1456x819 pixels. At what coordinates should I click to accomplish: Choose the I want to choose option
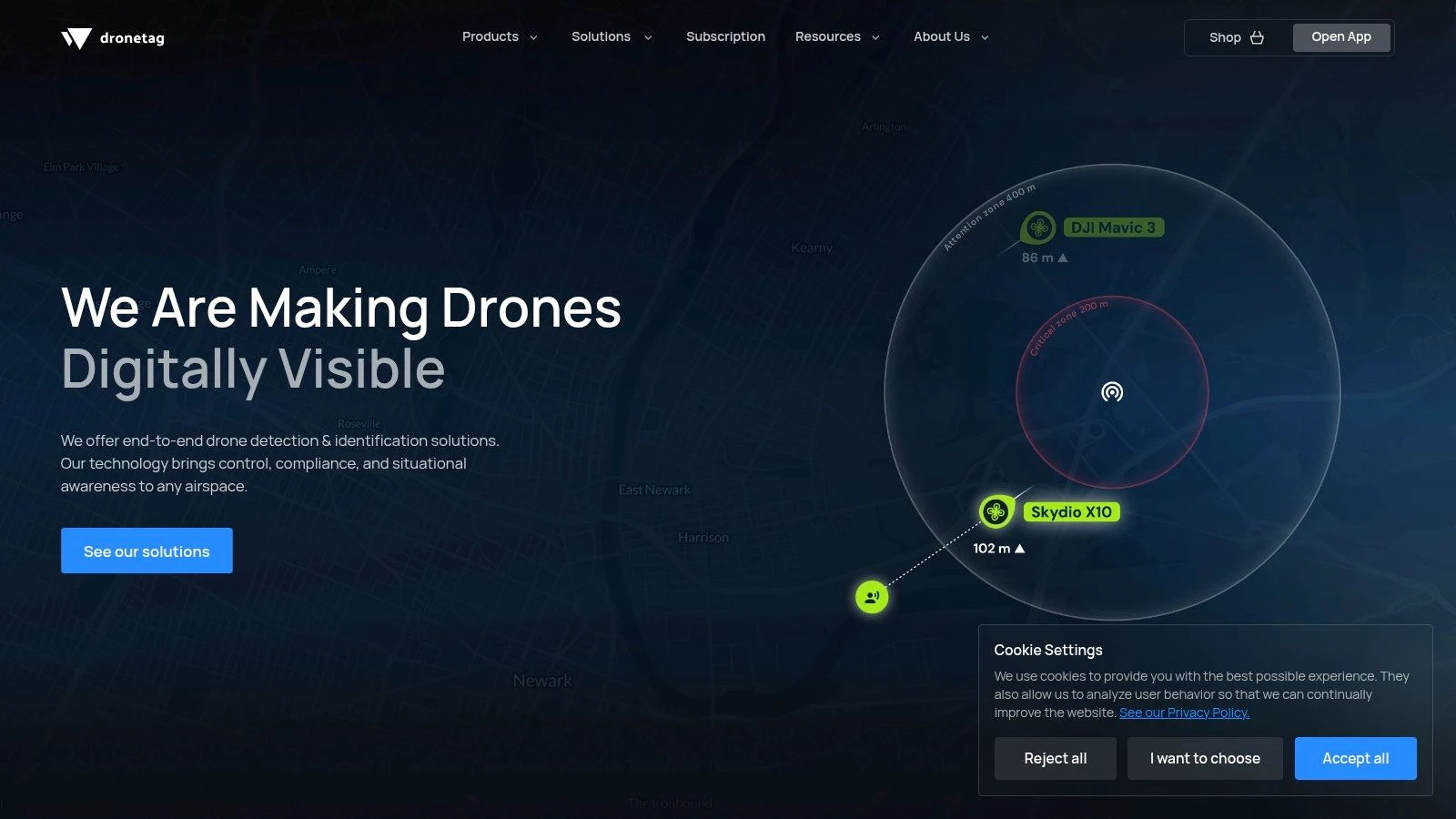coord(1205,758)
